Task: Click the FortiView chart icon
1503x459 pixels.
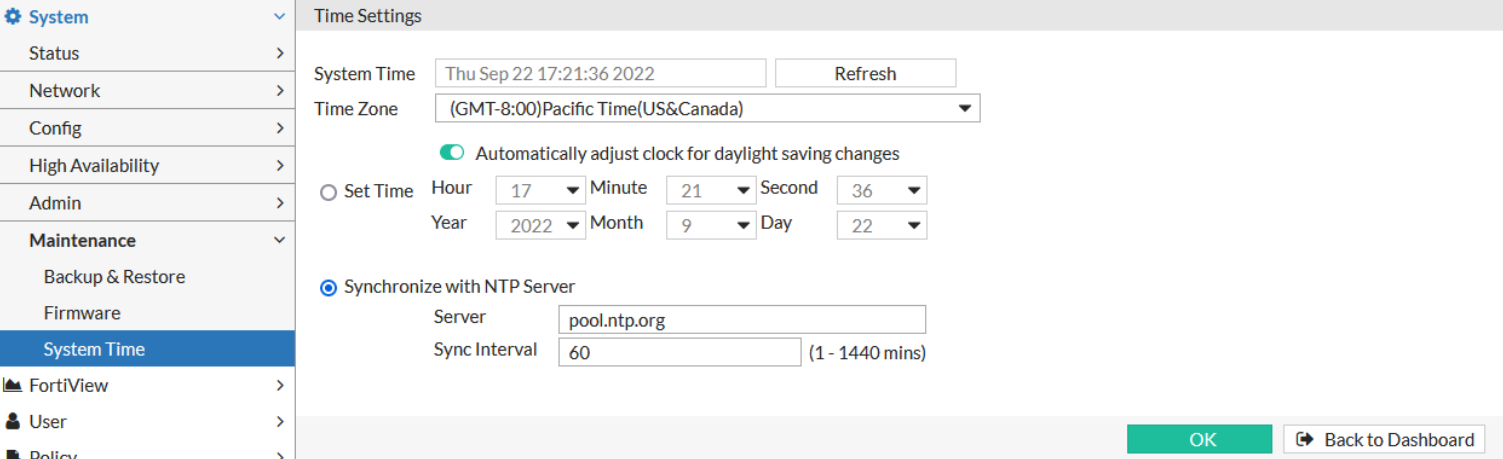Action: point(13,385)
